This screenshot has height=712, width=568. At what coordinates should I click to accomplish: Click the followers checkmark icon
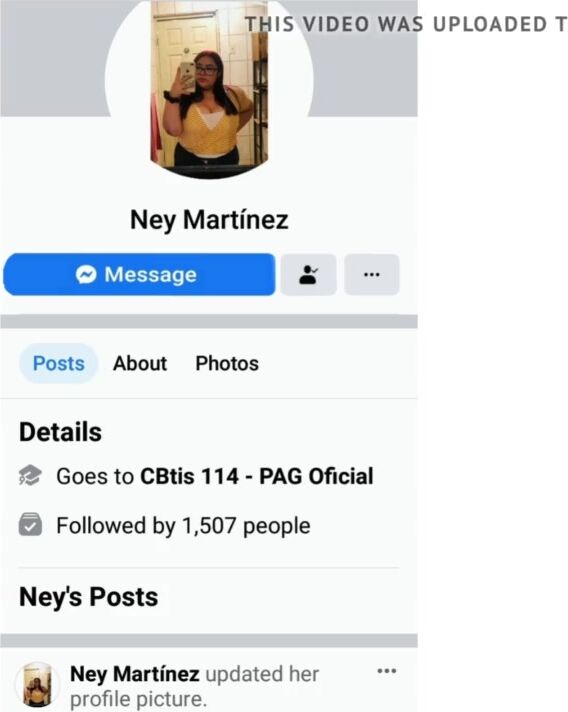click(x=30, y=524)
